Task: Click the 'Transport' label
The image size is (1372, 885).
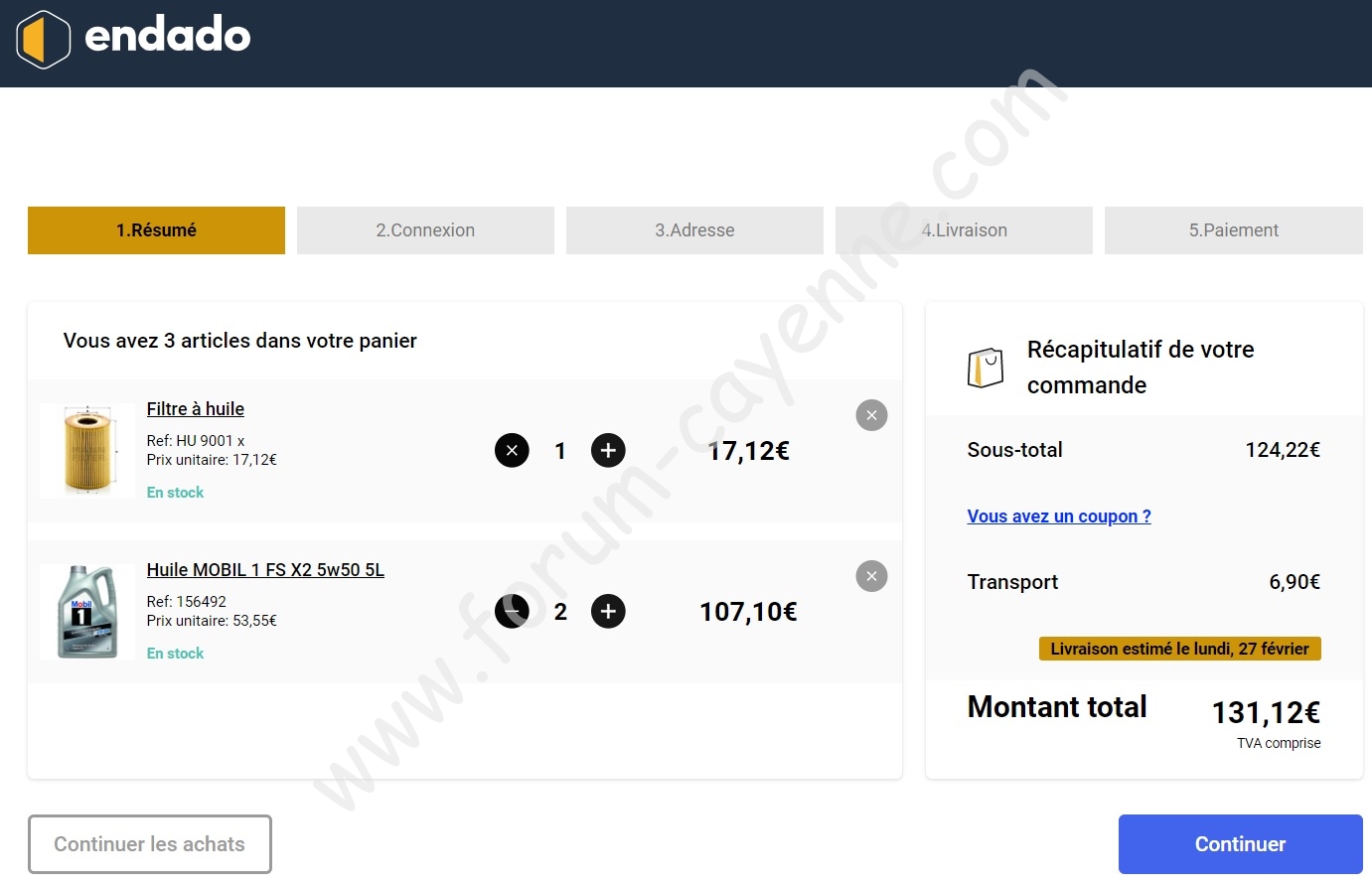Action: [x=1012, y=582]
